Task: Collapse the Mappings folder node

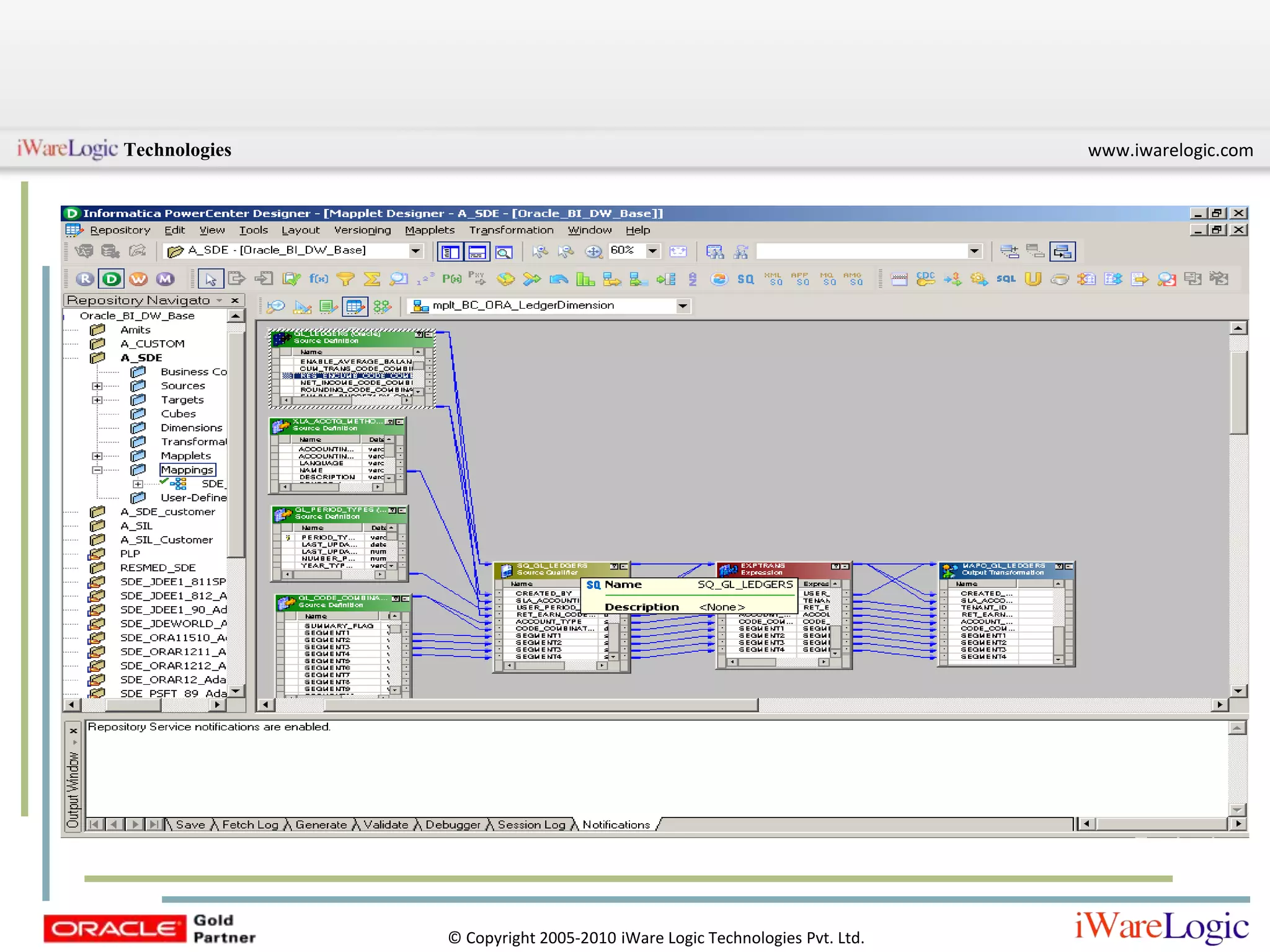Action: (97, 470)
